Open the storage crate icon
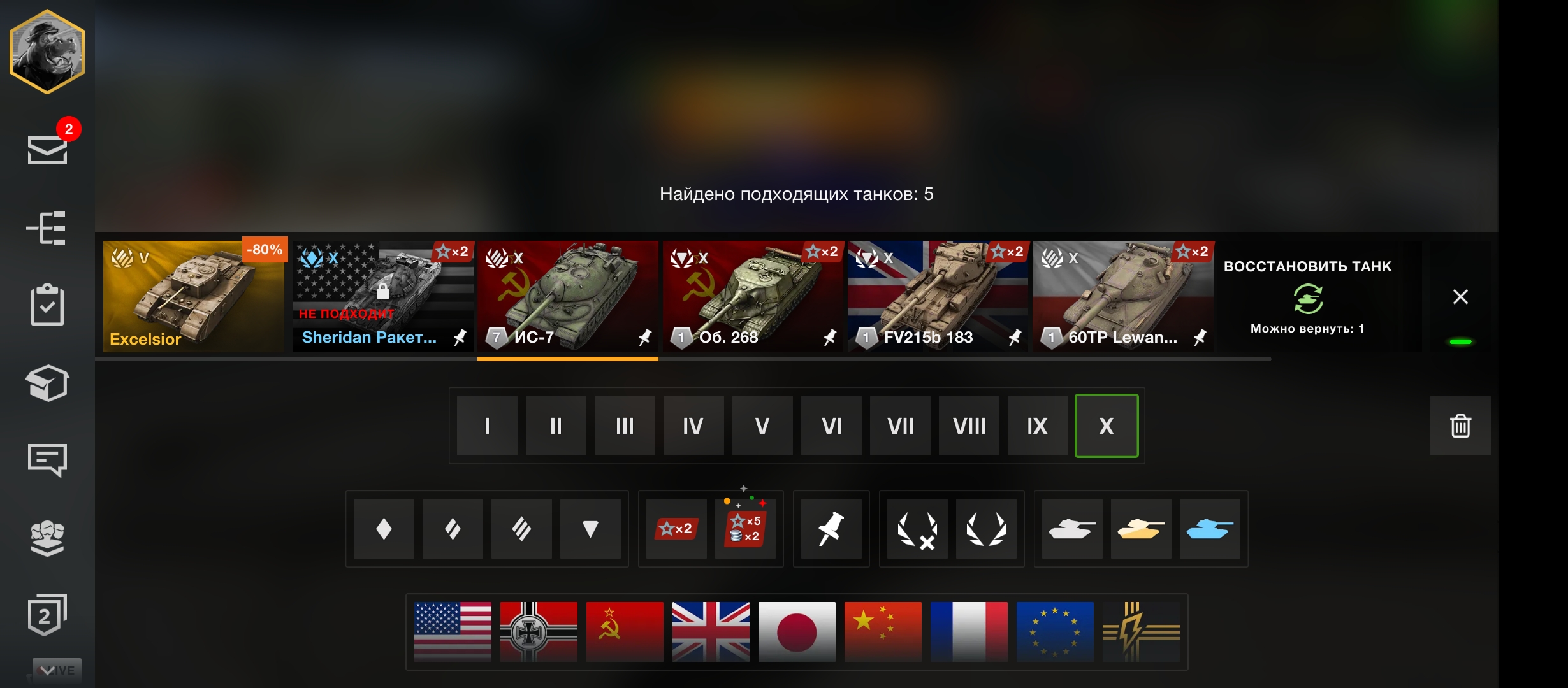The height and width of the screenshot is (688, 1568). (47, 383)
